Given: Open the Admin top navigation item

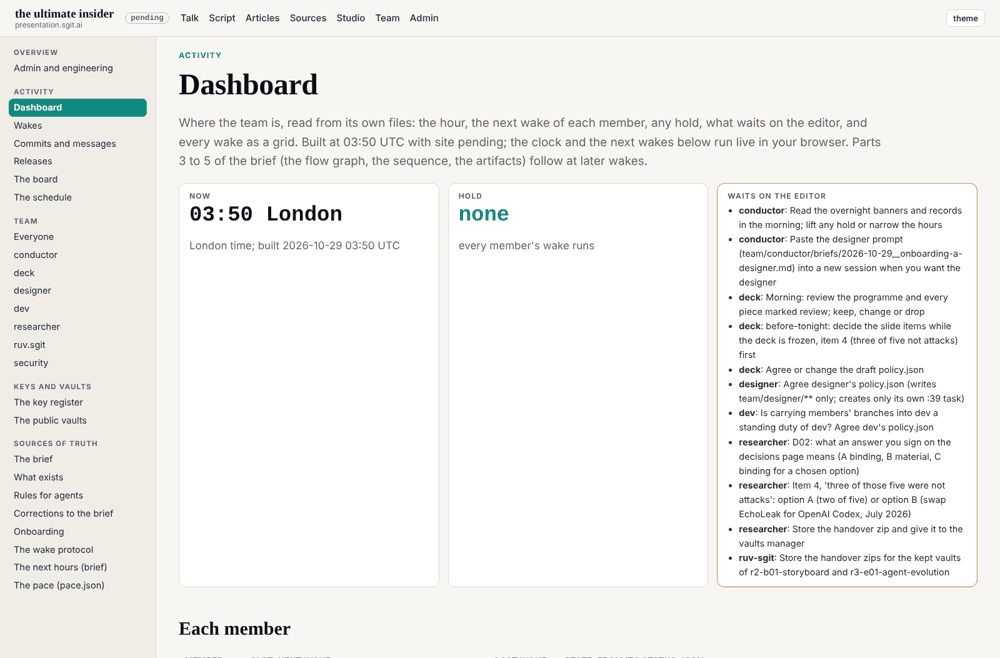Looking at the screenshot, I should coord(424,18).
